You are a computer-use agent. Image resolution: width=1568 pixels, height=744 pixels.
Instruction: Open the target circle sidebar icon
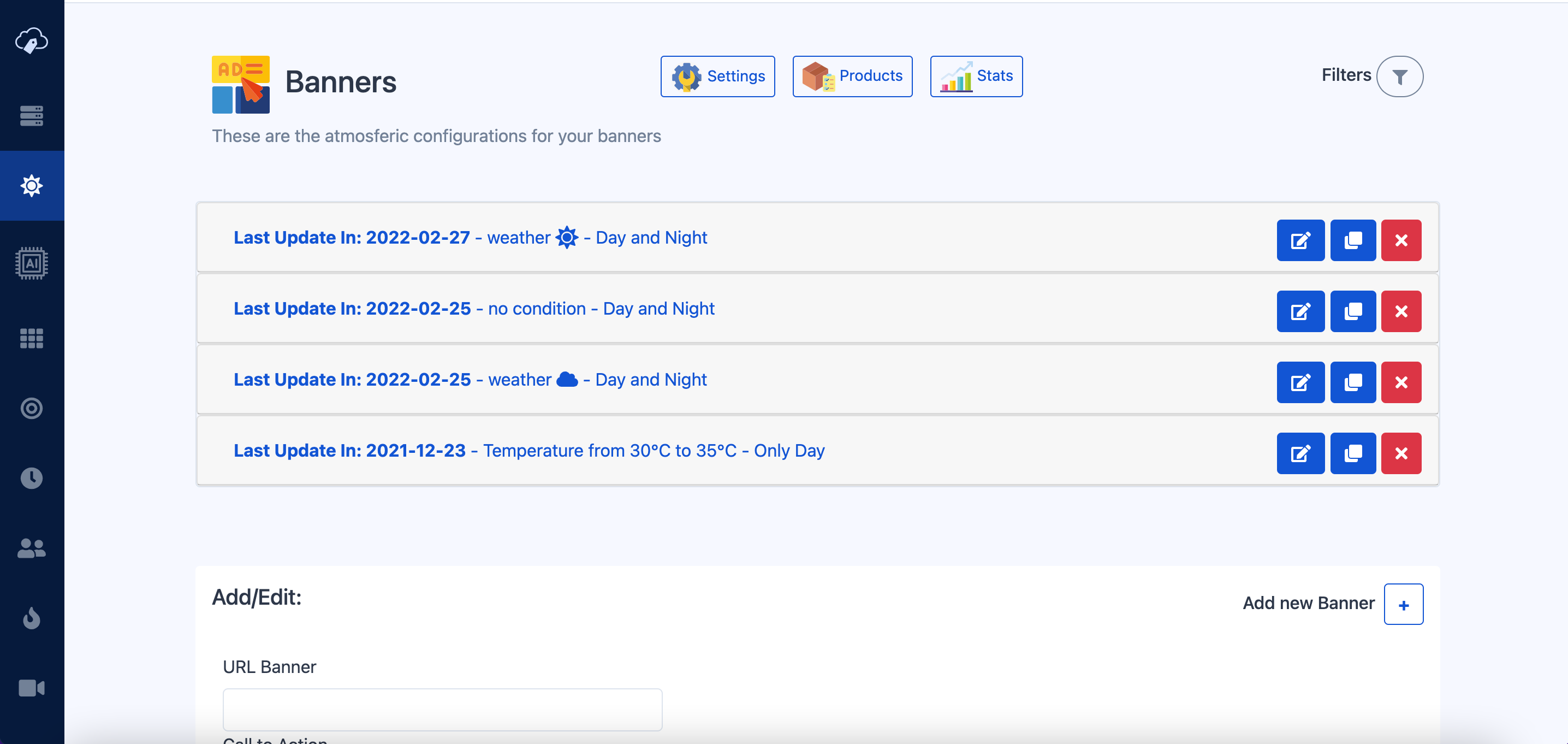(32, 408)
